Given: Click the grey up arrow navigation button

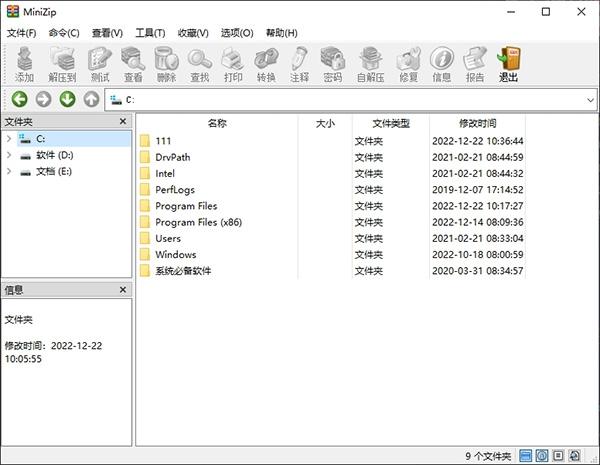Looking at the screenshot, I should (x=91, y=100).
